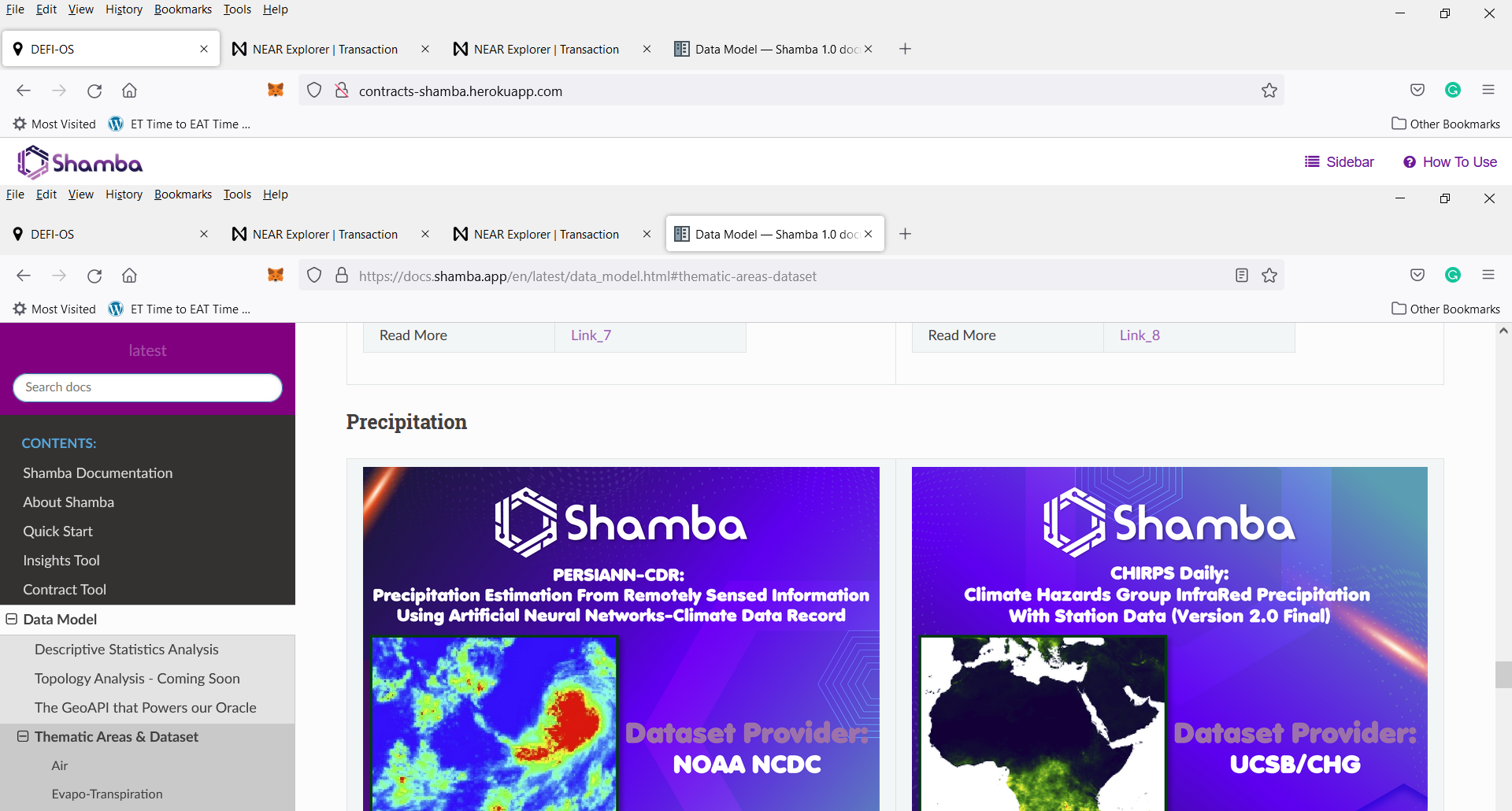This screenshot has width=1512, height=811.
Task: Open hamburger menu in lower browser window
Action: pyautogui.click(x=1488, y=275)
